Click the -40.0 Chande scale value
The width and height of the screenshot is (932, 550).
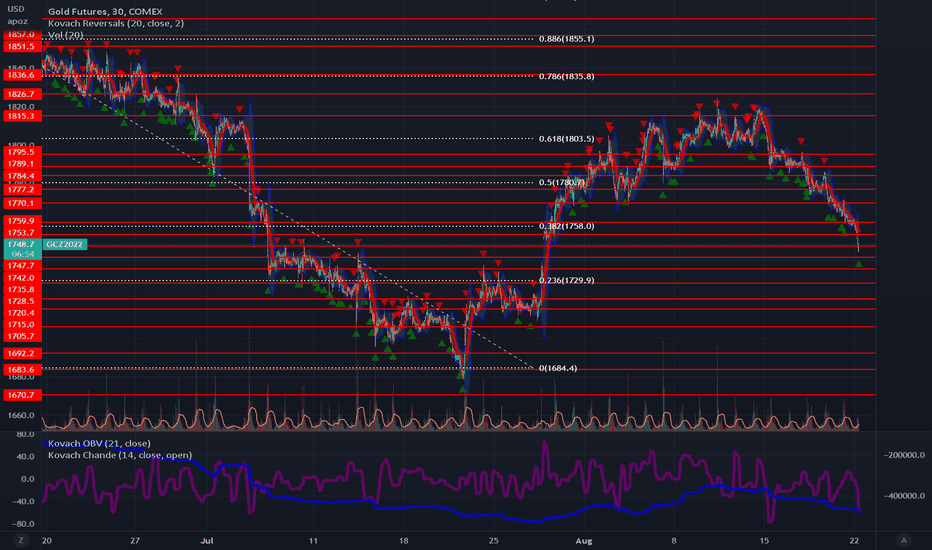tap(24, 501)
